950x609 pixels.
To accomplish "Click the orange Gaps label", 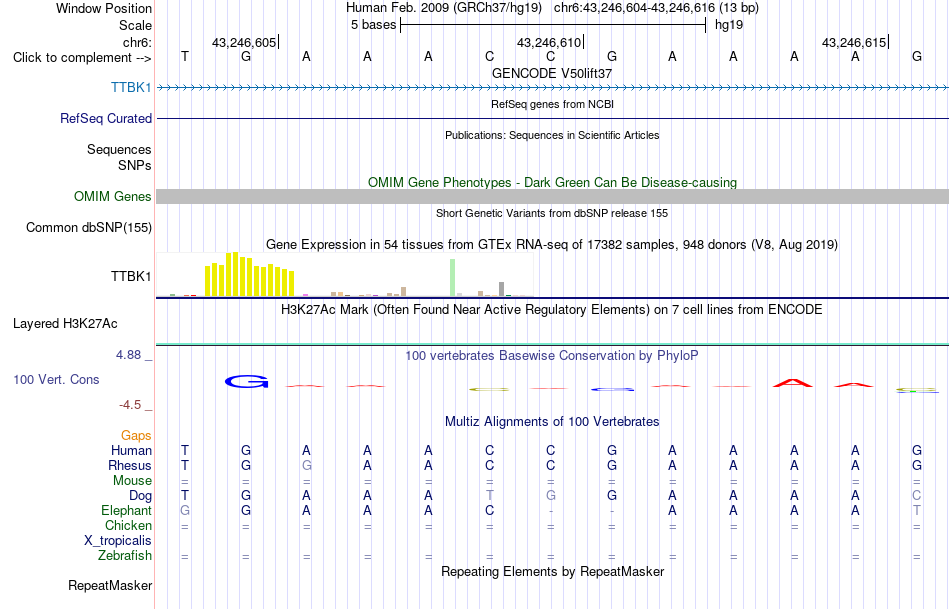I will [136, 435].
